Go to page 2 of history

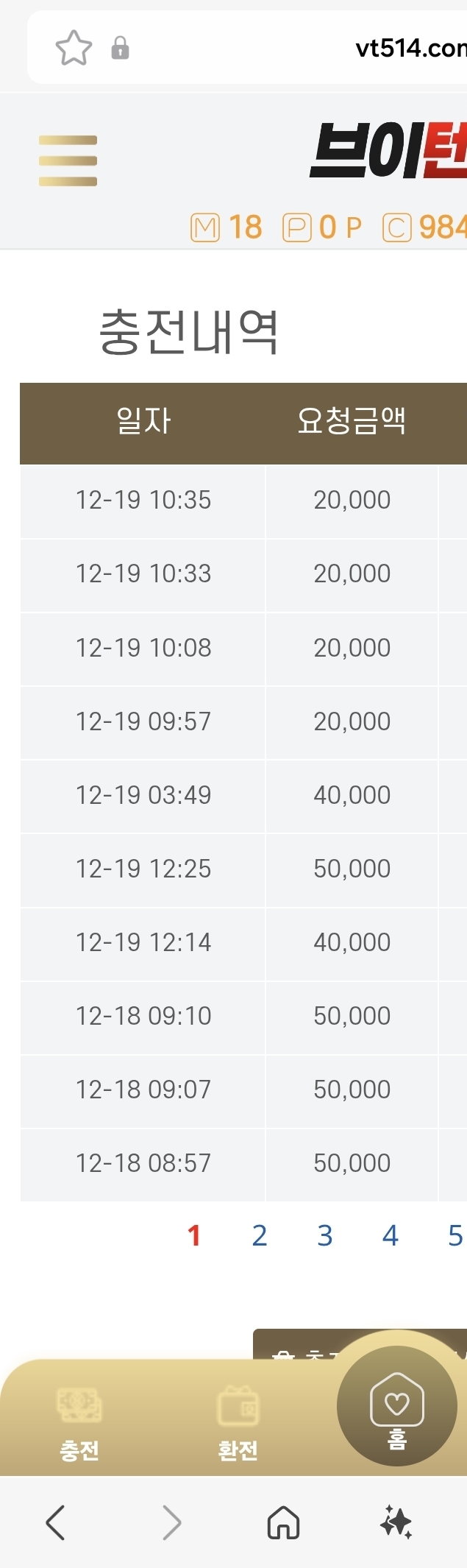point(260,1236)
